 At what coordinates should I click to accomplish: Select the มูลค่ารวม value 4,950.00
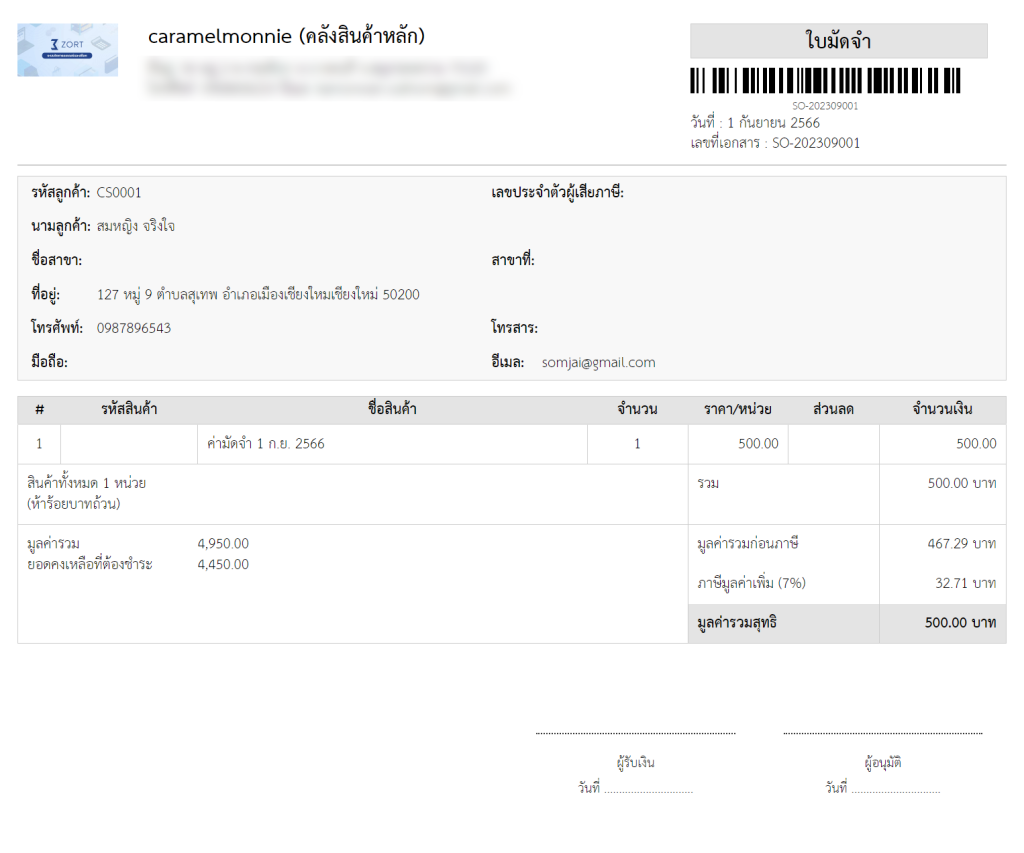point(223,544)
